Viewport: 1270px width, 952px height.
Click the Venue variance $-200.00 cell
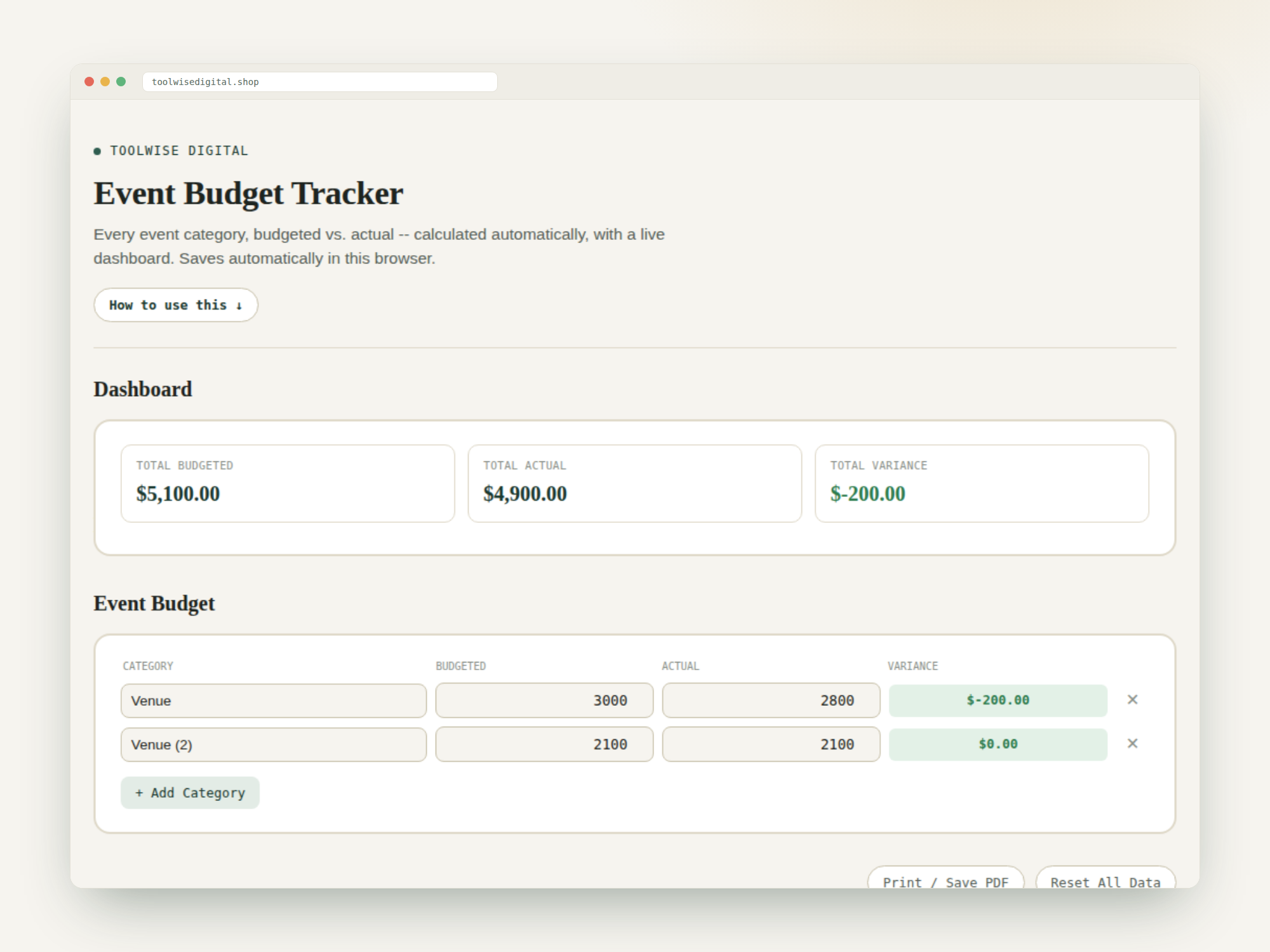pyautogui.click(x=998, y=701)
